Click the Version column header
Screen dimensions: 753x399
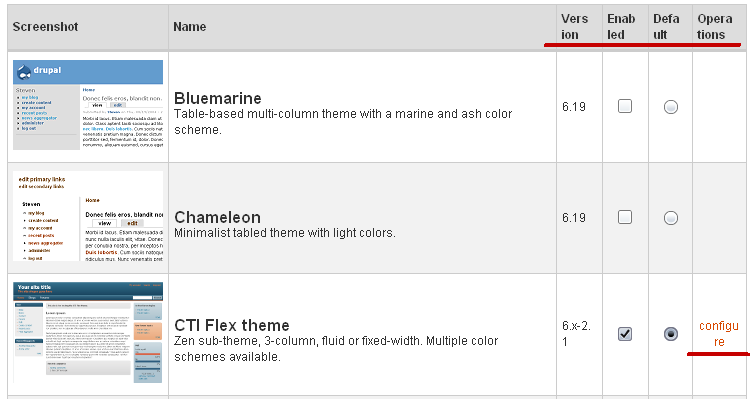(x=574, y=27)
